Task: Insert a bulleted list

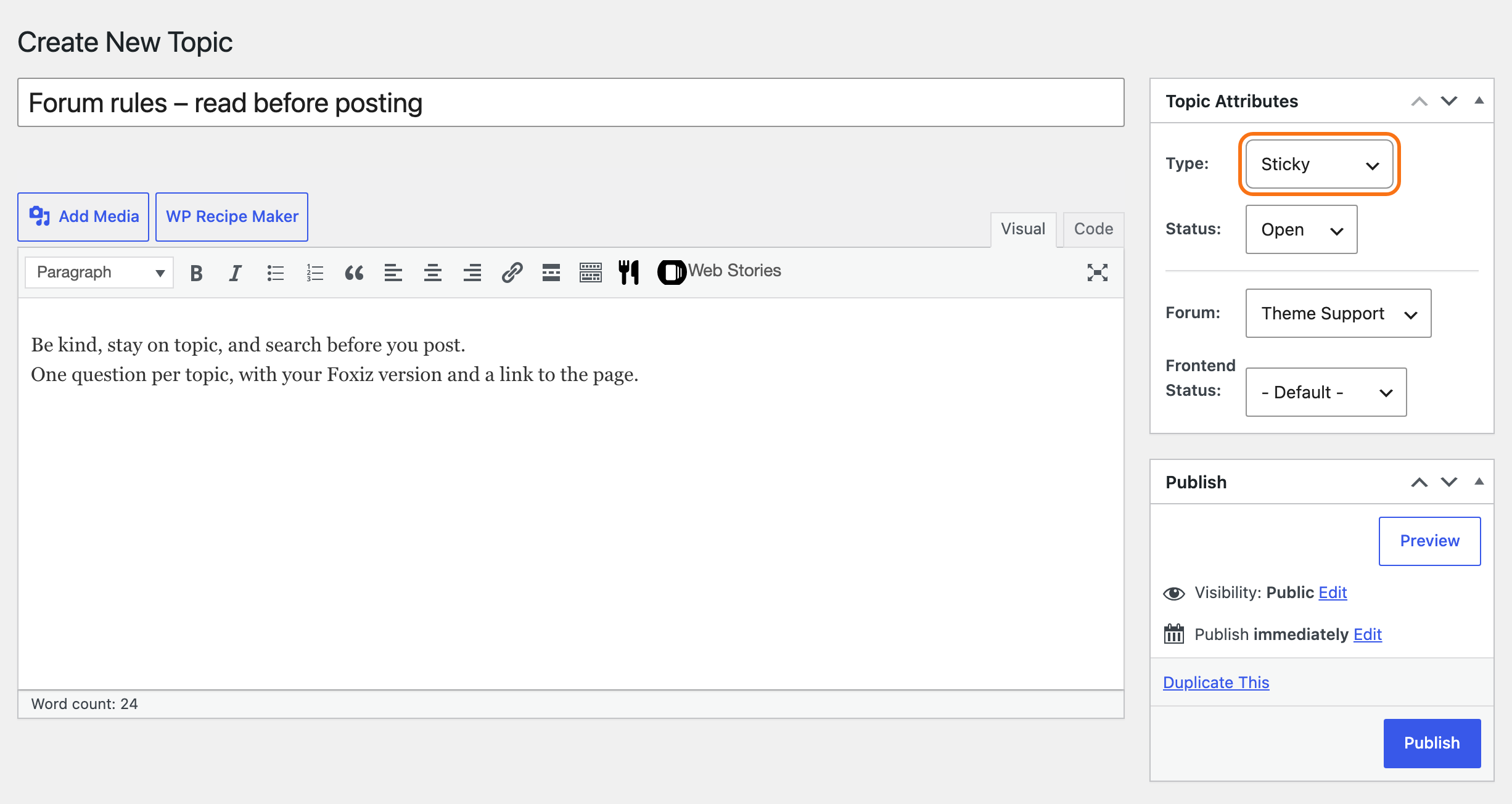Action: [275, 273]
